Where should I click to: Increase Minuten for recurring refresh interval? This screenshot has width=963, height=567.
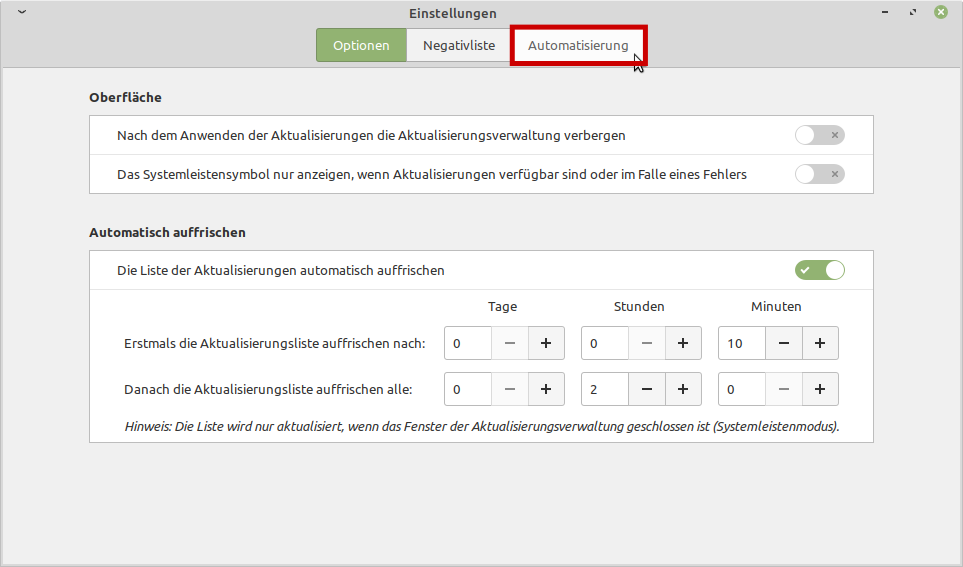[820, 389]
